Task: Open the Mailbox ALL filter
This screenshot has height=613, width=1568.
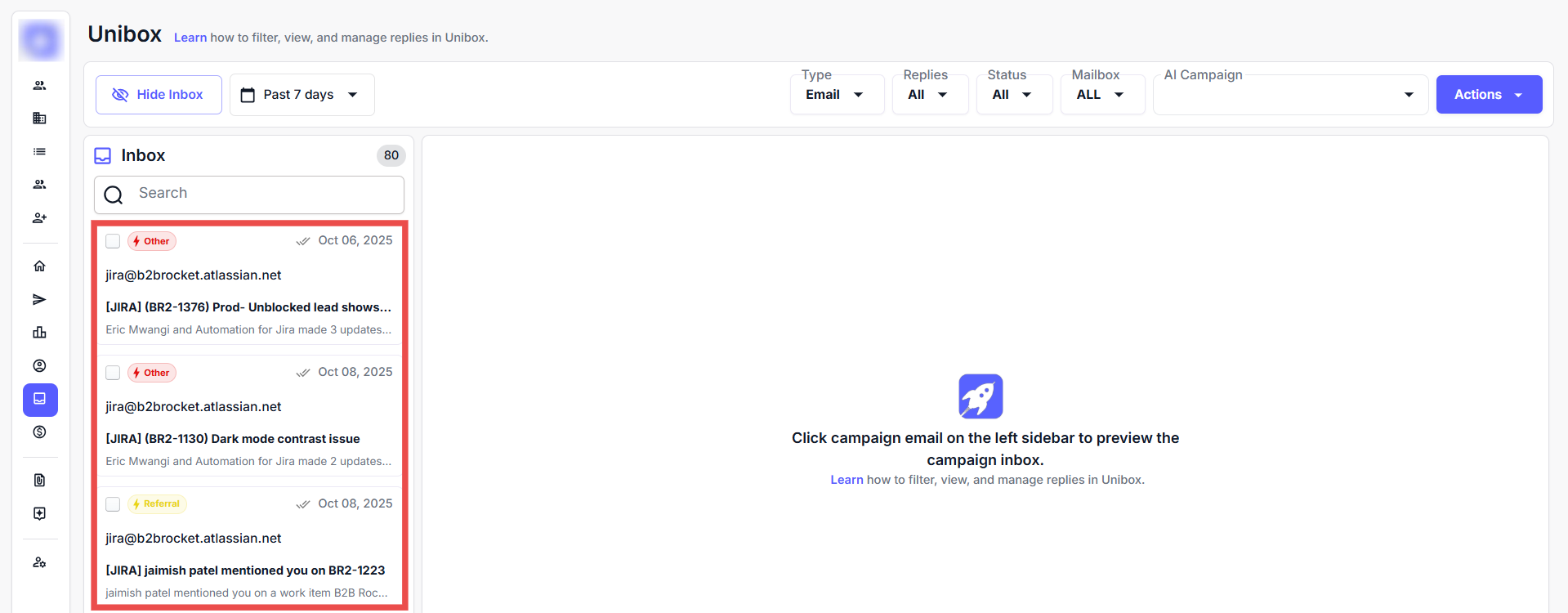Action: 1101,95
